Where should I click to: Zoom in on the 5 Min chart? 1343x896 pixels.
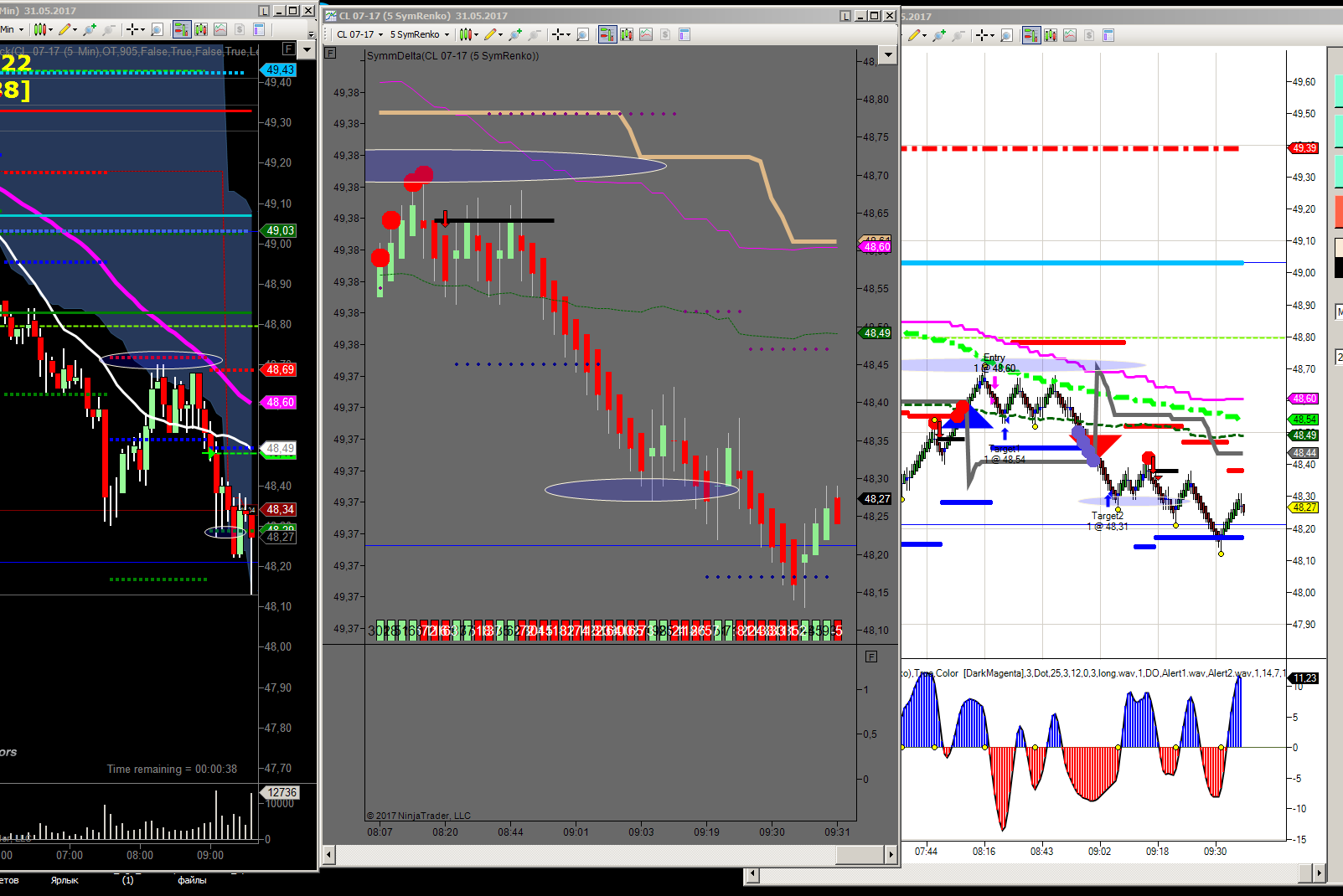[90, 29]
